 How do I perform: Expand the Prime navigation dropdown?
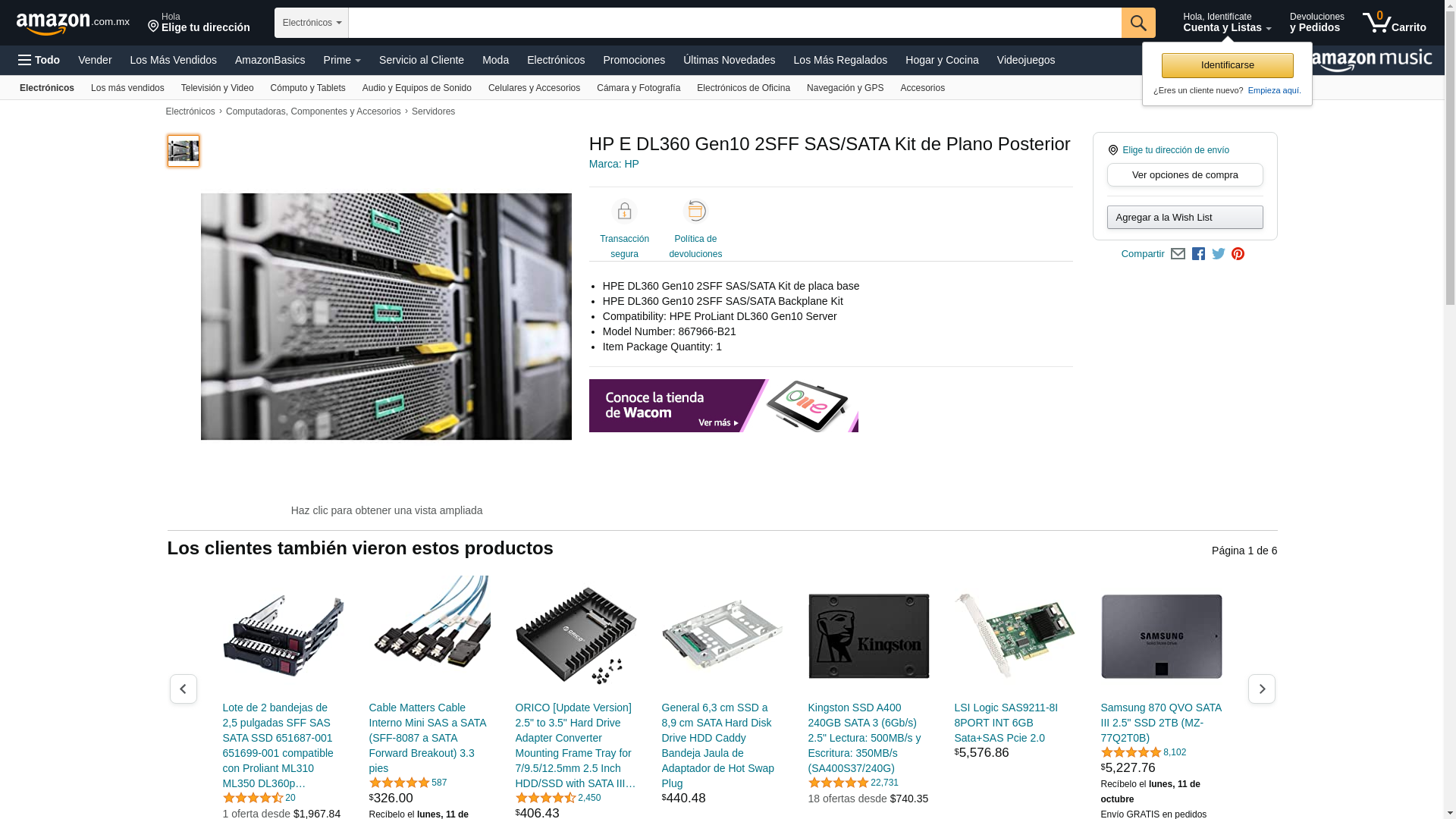tap(341, 60)
